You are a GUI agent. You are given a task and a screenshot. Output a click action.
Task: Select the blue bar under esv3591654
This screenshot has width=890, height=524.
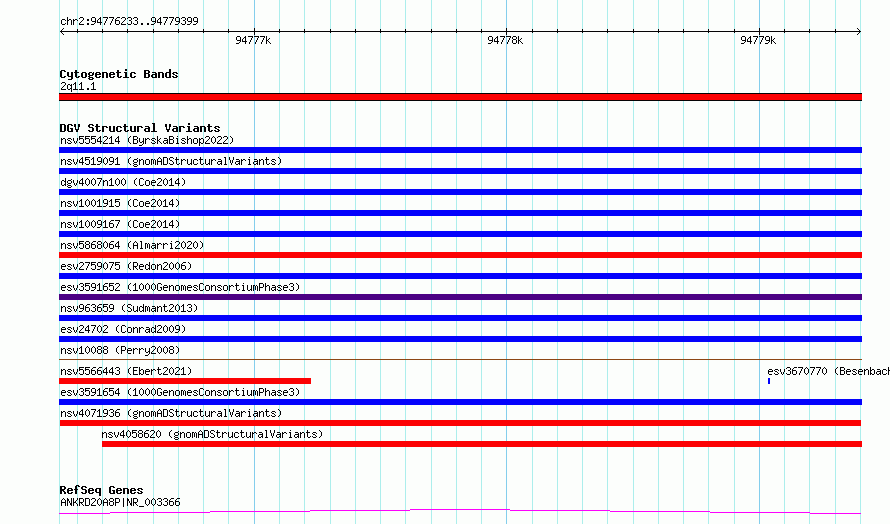[460, 402]
